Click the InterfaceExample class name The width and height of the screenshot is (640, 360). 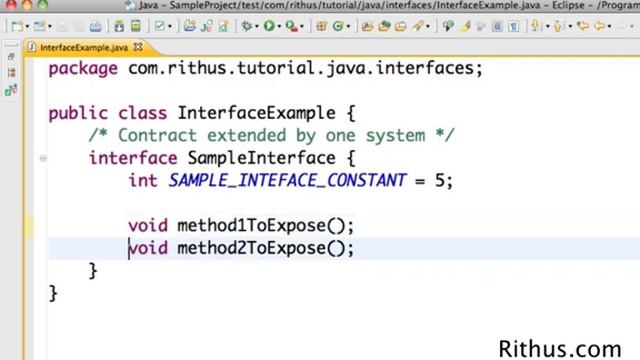pos(256,113)
